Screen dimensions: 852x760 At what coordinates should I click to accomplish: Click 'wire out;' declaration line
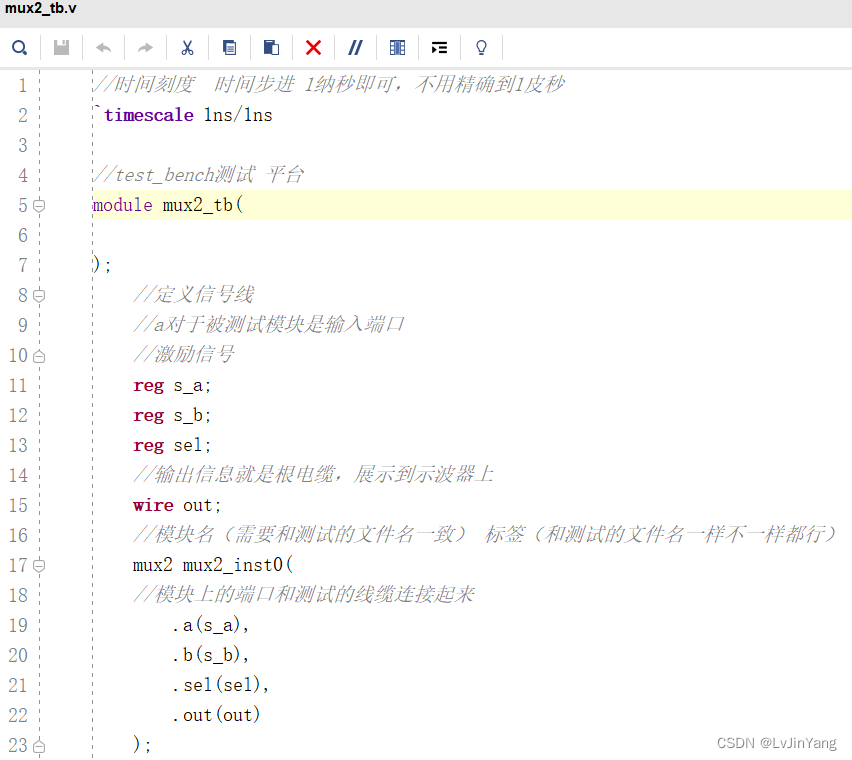click(x=177, y=506)
